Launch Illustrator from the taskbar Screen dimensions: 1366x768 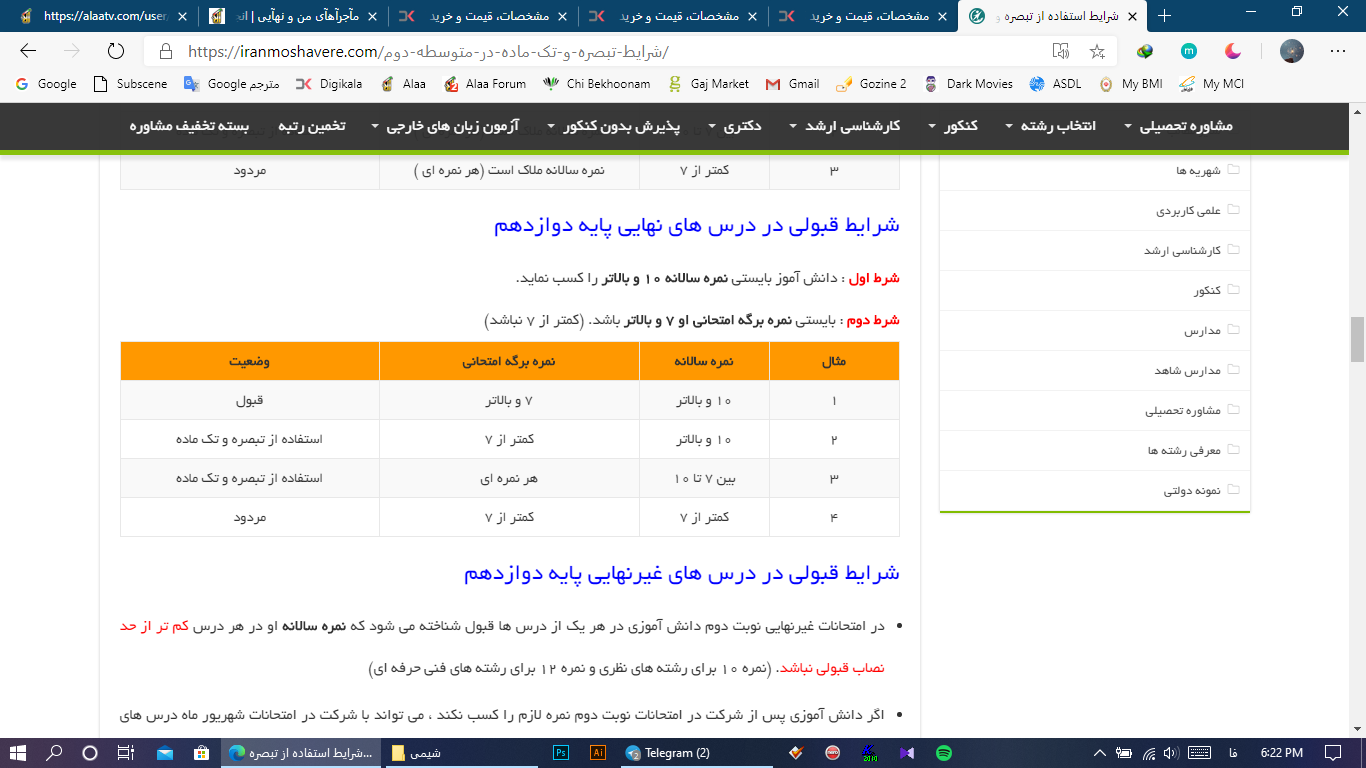point(598,753)
